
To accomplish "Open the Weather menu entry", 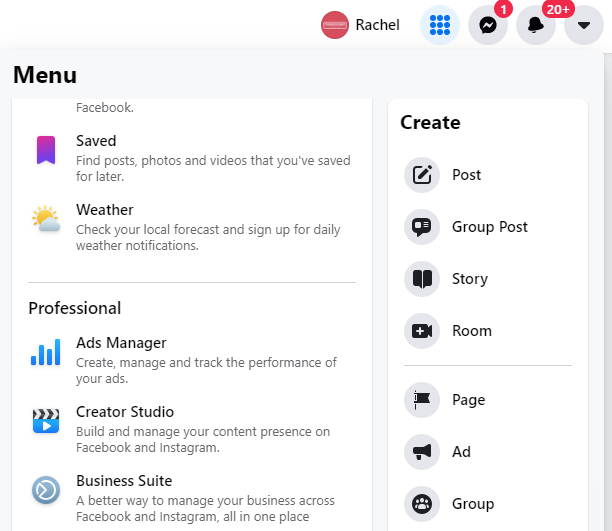I will coord(192,227).
